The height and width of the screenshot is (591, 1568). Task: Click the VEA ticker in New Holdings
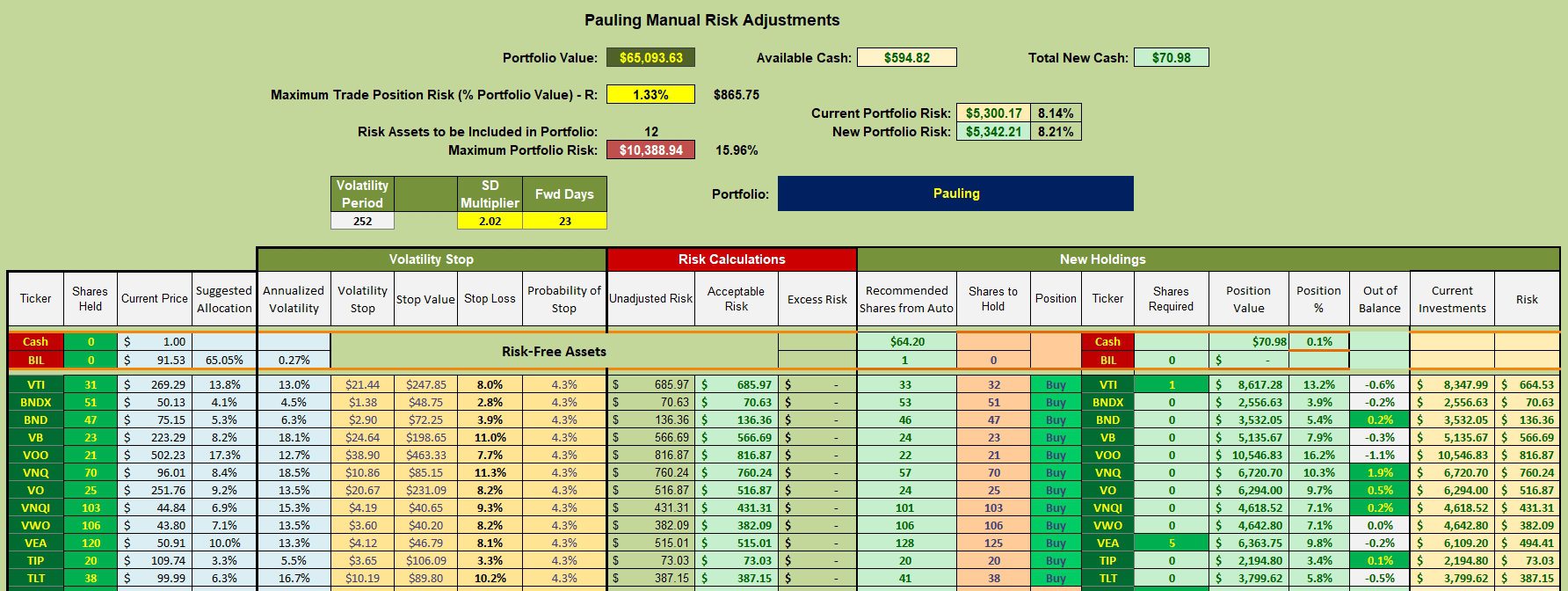(x=1107, y=543)
